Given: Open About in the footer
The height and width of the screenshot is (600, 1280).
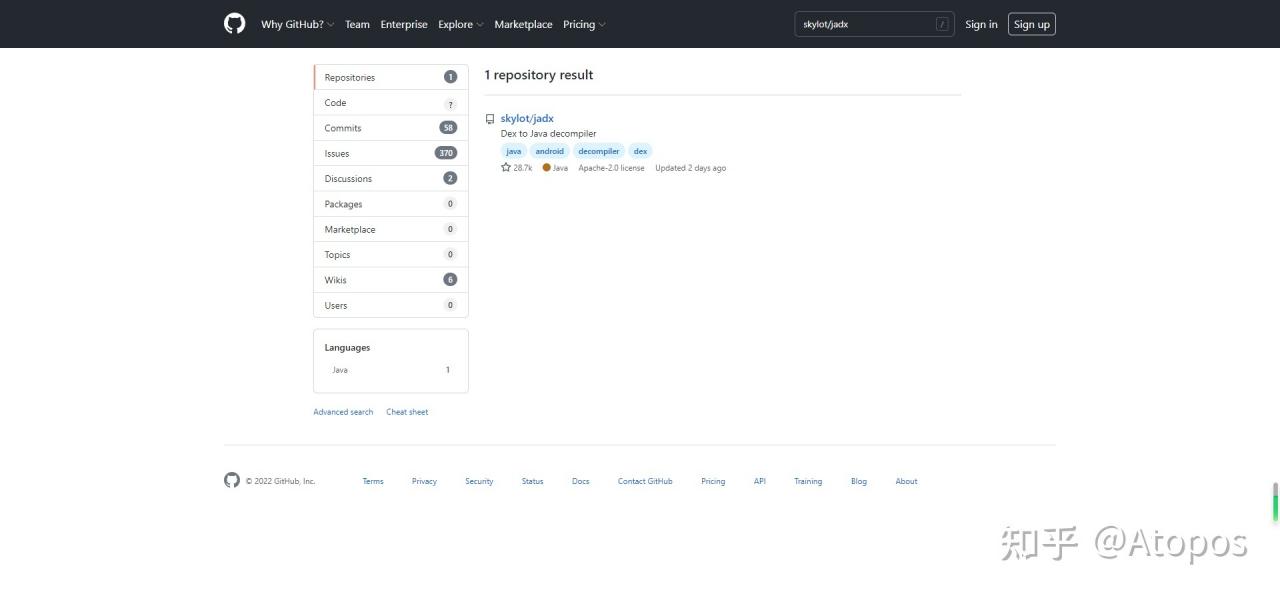Looking at the screenshot, I should pyautogui.click(x=906, y=481).
